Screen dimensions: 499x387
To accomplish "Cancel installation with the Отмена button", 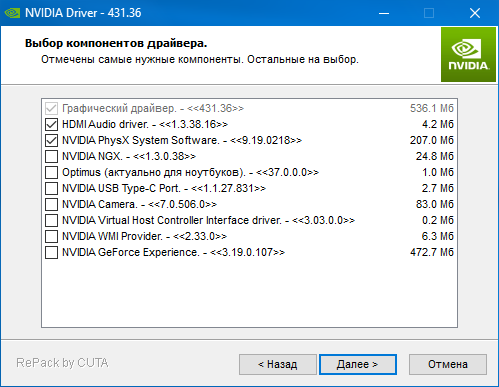I will [448, 364].
